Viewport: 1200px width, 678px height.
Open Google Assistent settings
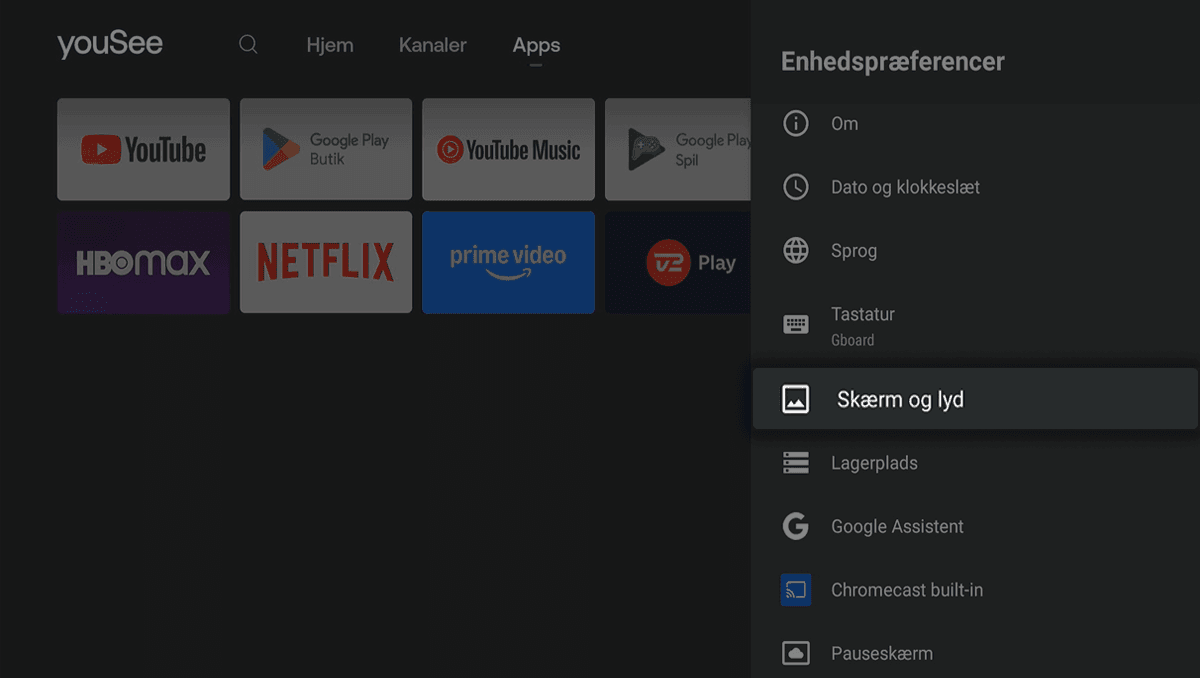click(x=975, y=527)
